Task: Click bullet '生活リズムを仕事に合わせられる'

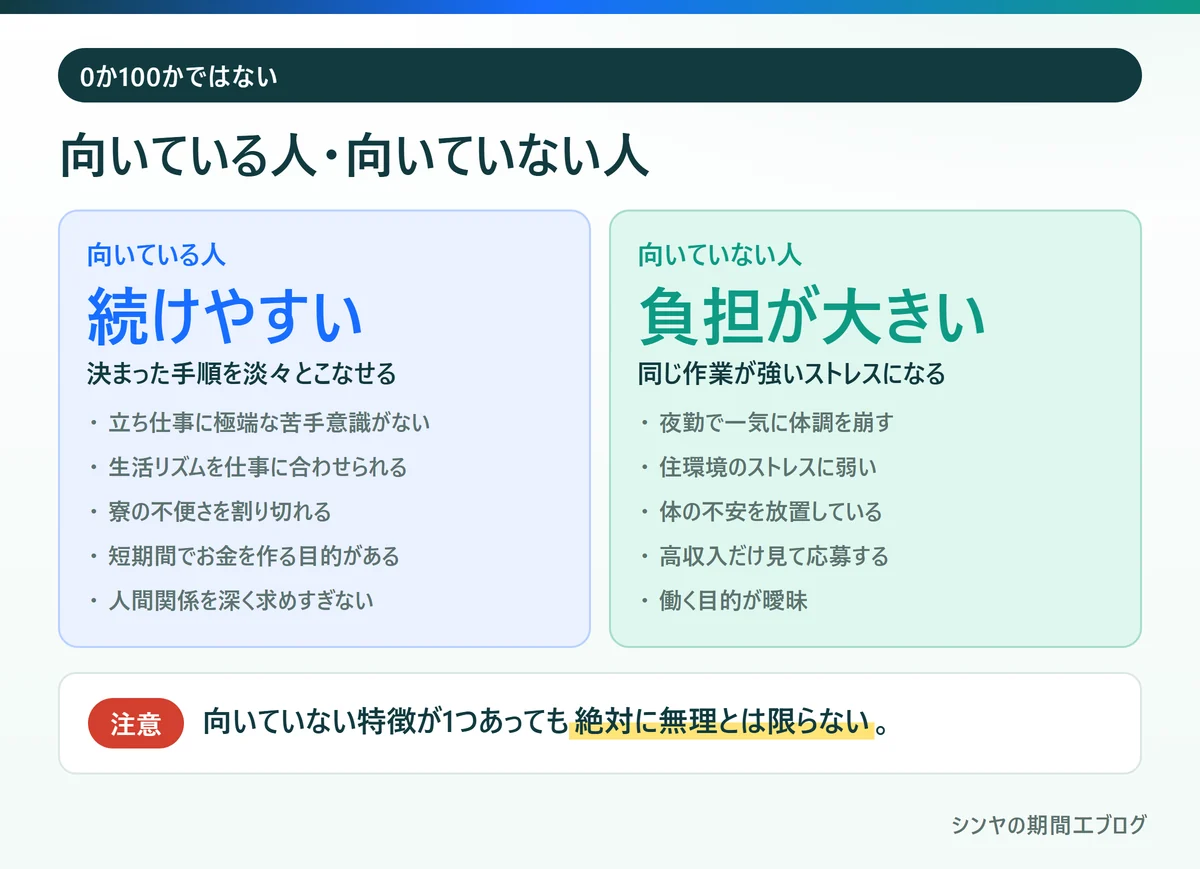Action: pos(258,467)
